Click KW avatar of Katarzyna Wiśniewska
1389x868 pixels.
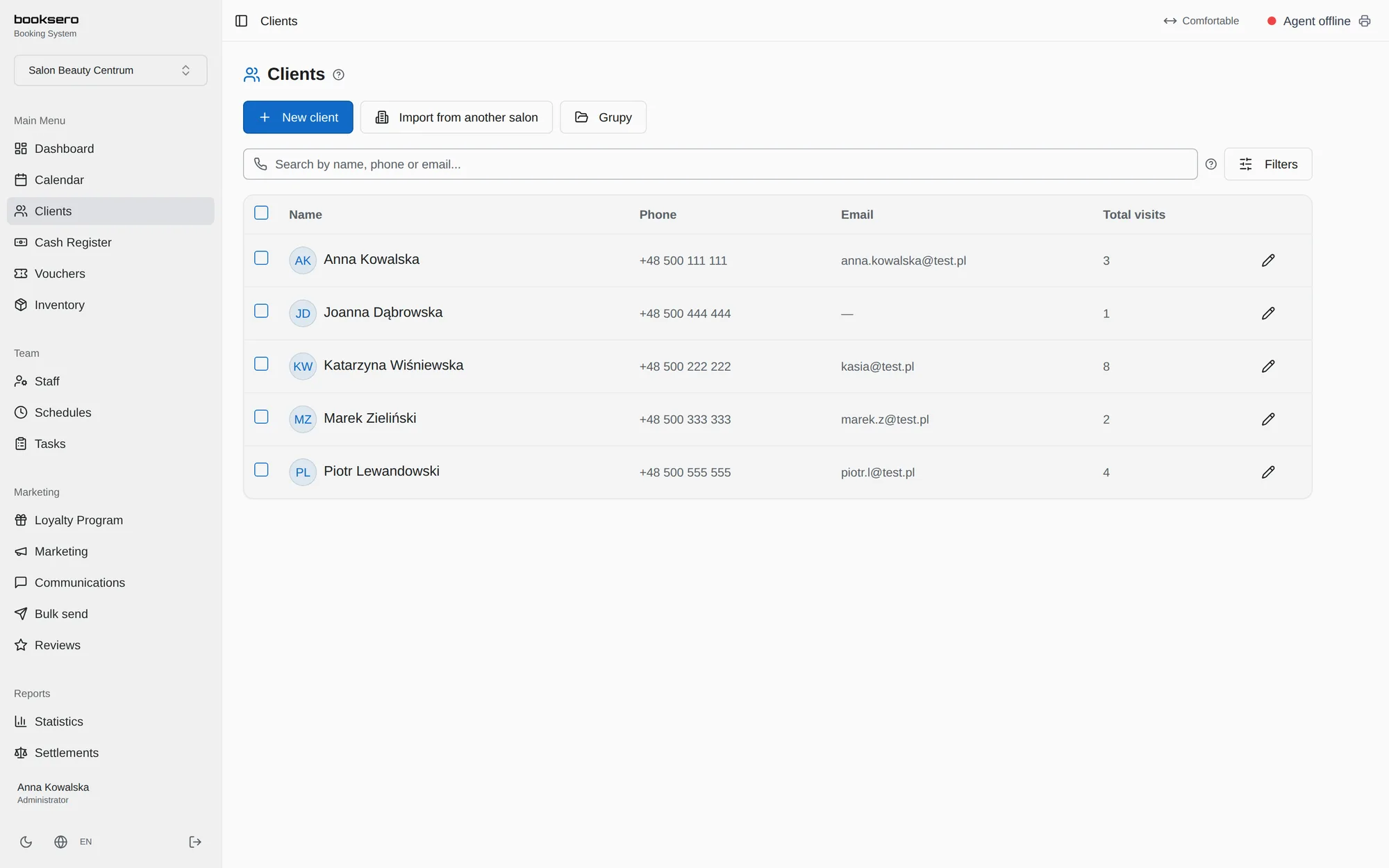coord(303,366)
